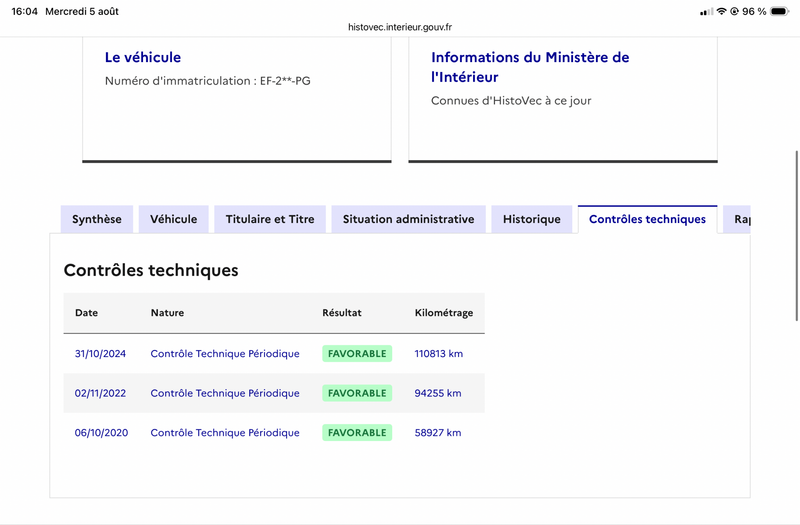The height and width of the screenshot is (525, 800).
Task: Tap the histovec.interieur.gouv.fr address bar
Action: point(400,27)
